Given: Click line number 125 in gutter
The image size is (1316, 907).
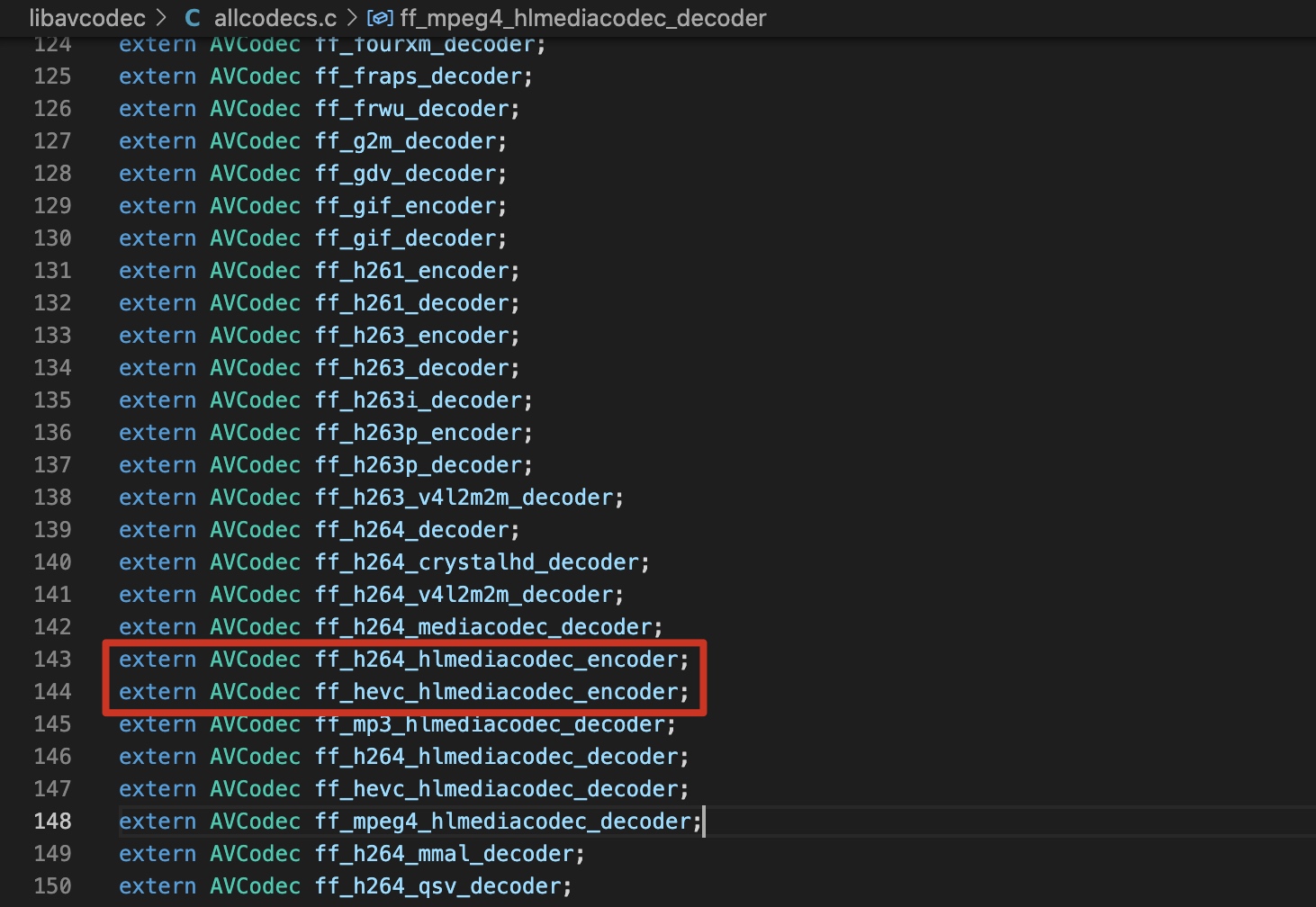Looking at the screenshot, I should click(52, 76).
